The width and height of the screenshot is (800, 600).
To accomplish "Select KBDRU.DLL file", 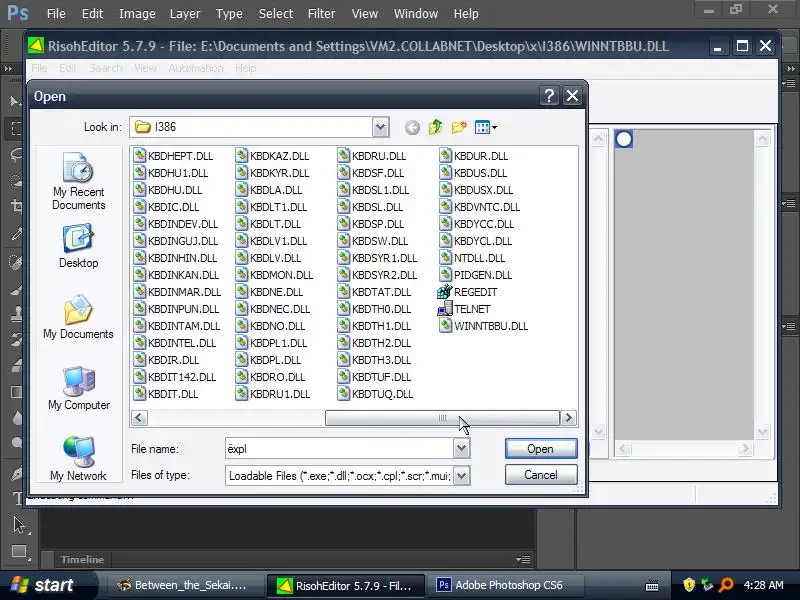I will [371, 156].
